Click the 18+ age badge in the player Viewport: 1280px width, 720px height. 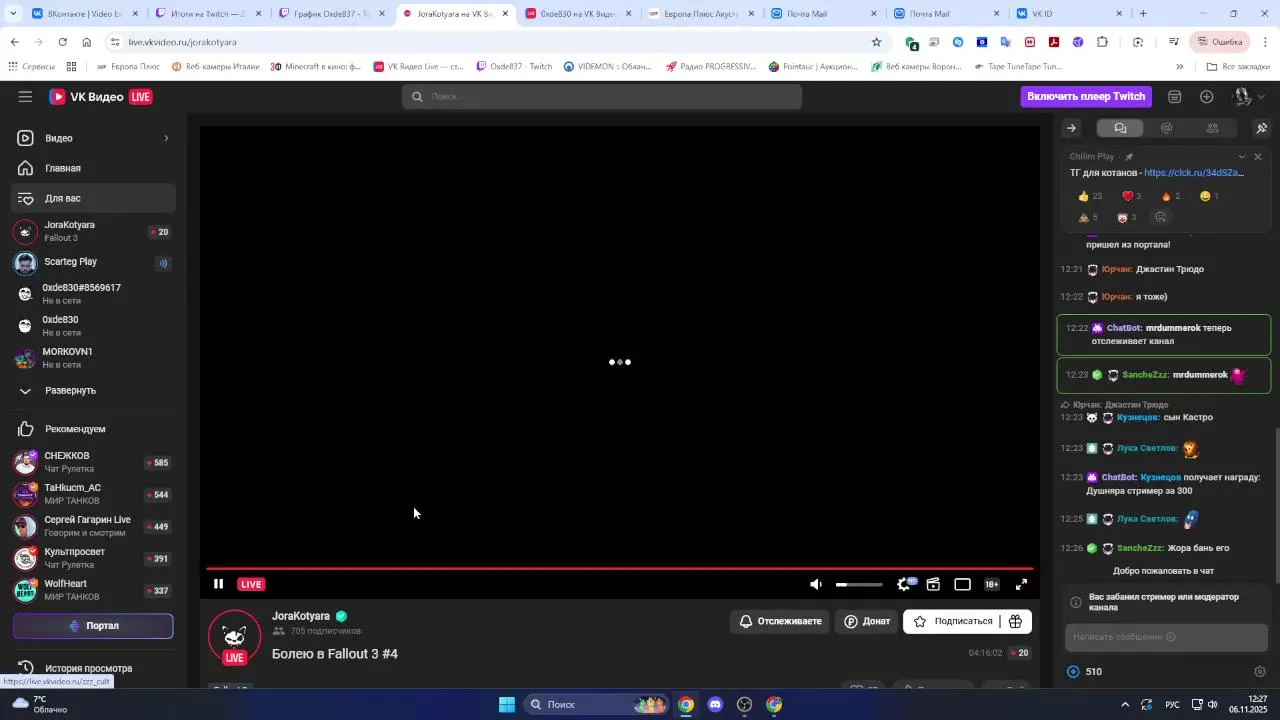[991, 584]
